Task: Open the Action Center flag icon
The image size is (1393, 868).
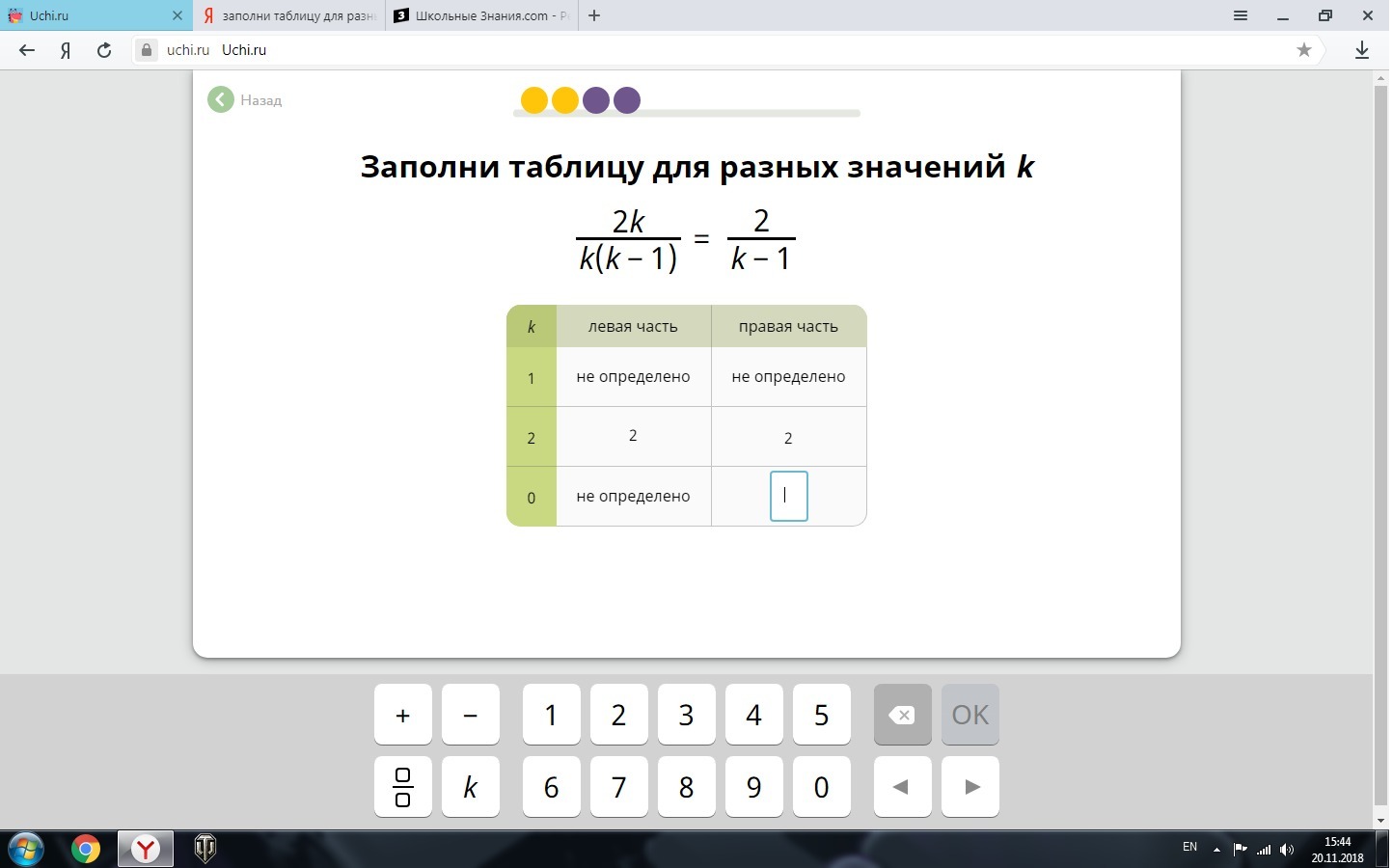Action: [x=1241, y=850]
